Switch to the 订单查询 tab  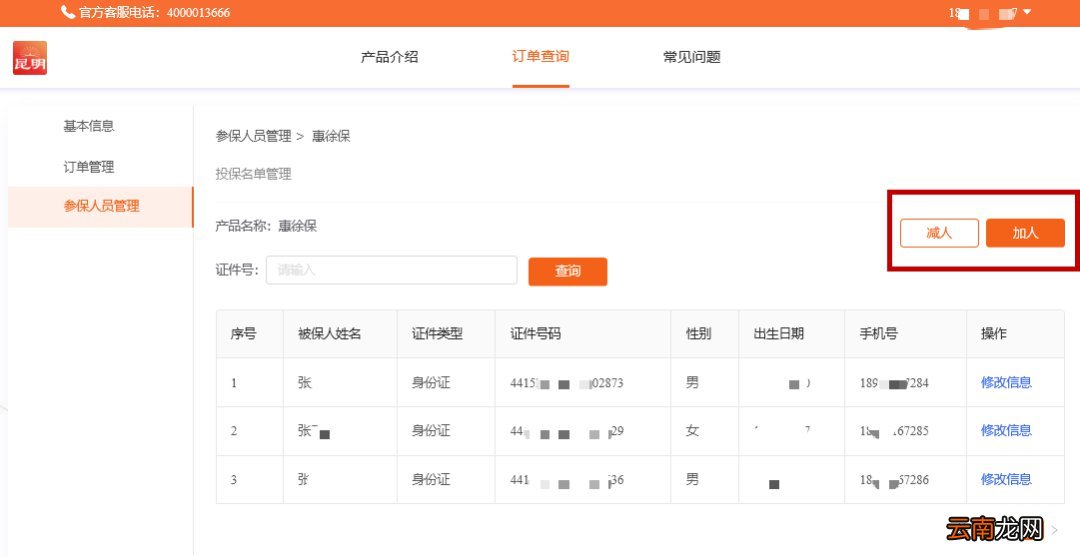click(x=541, y=57)
